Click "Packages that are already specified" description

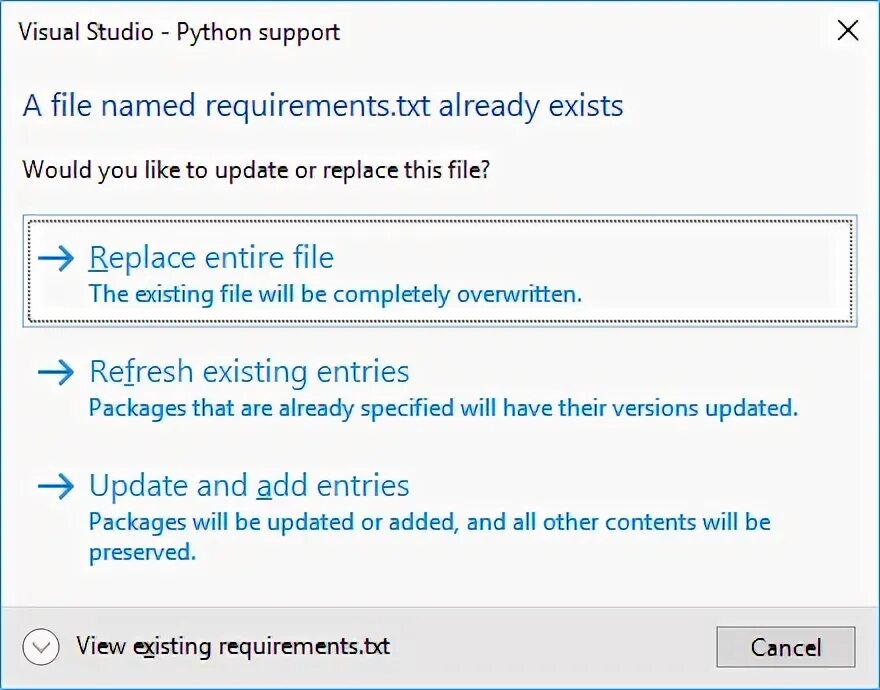(x=443, y=408)
